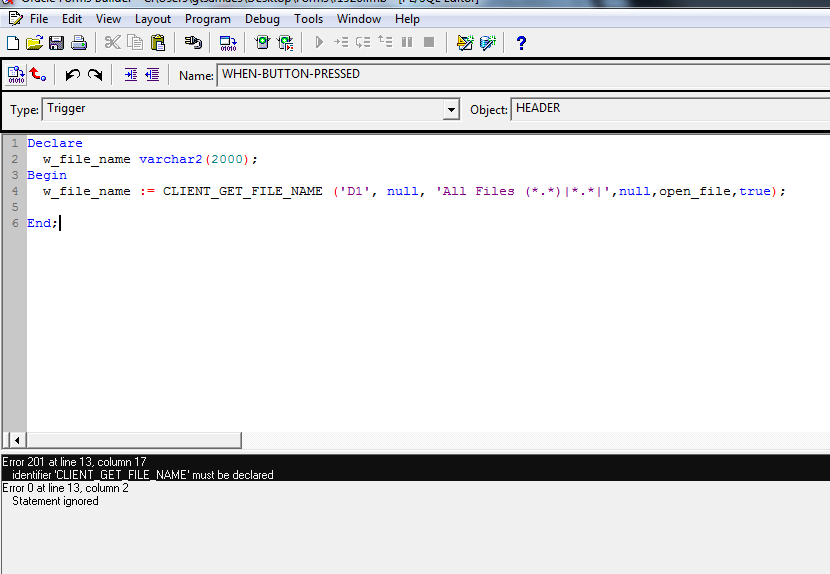
Task: Click the Redo icon
Action: pyautogui.click(x=95, y=75)
